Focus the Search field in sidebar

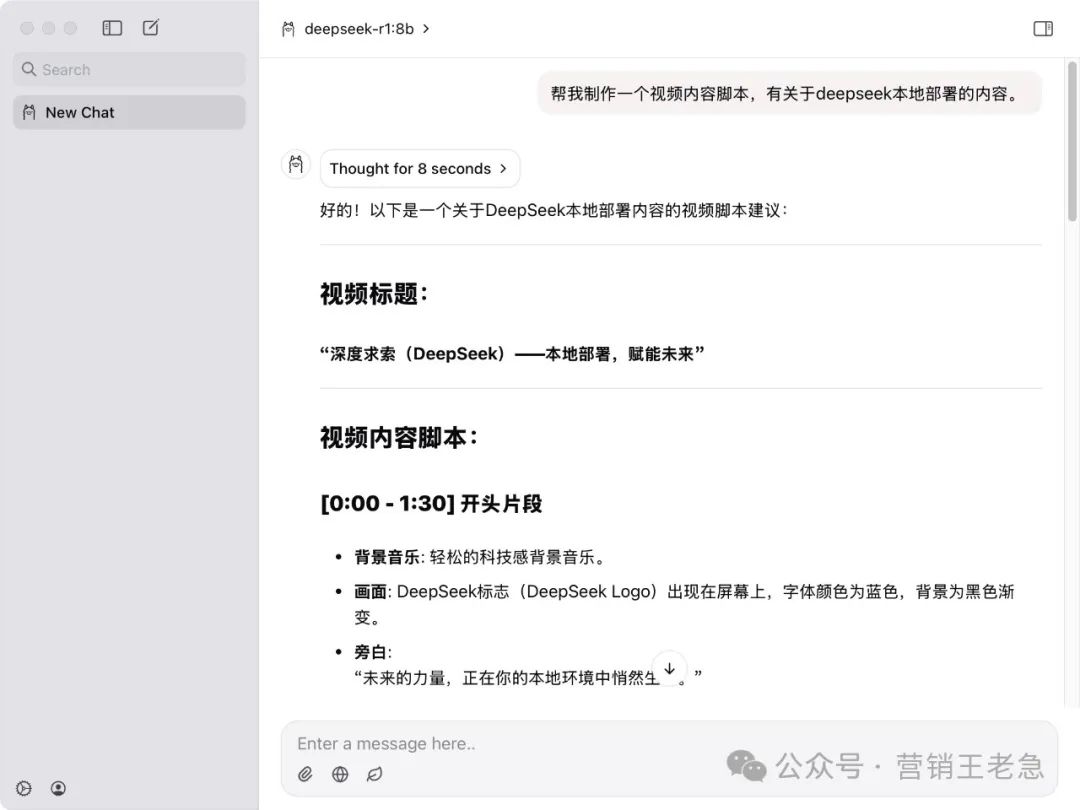pos(129,70)
